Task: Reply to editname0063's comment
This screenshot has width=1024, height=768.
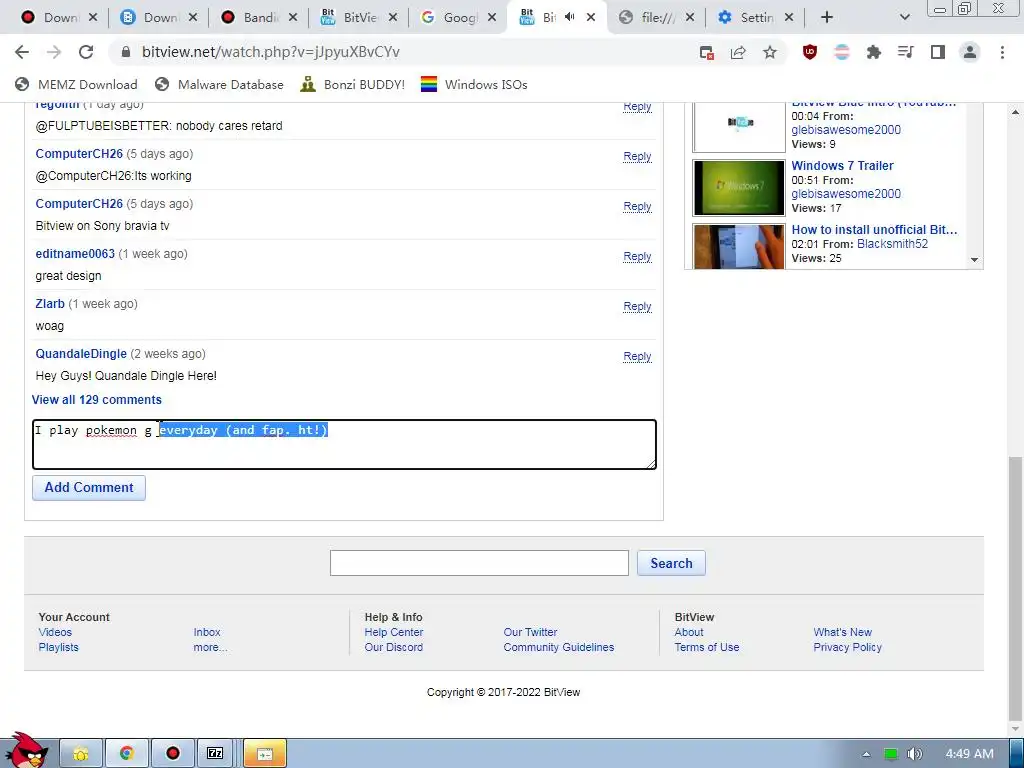Action: point(637,256)
